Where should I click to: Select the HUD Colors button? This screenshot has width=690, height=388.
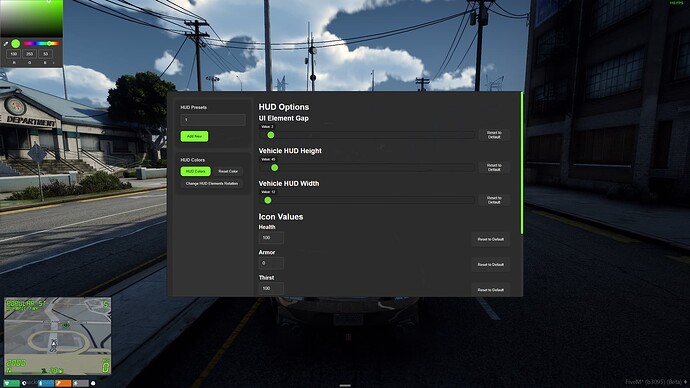[195, 171]
